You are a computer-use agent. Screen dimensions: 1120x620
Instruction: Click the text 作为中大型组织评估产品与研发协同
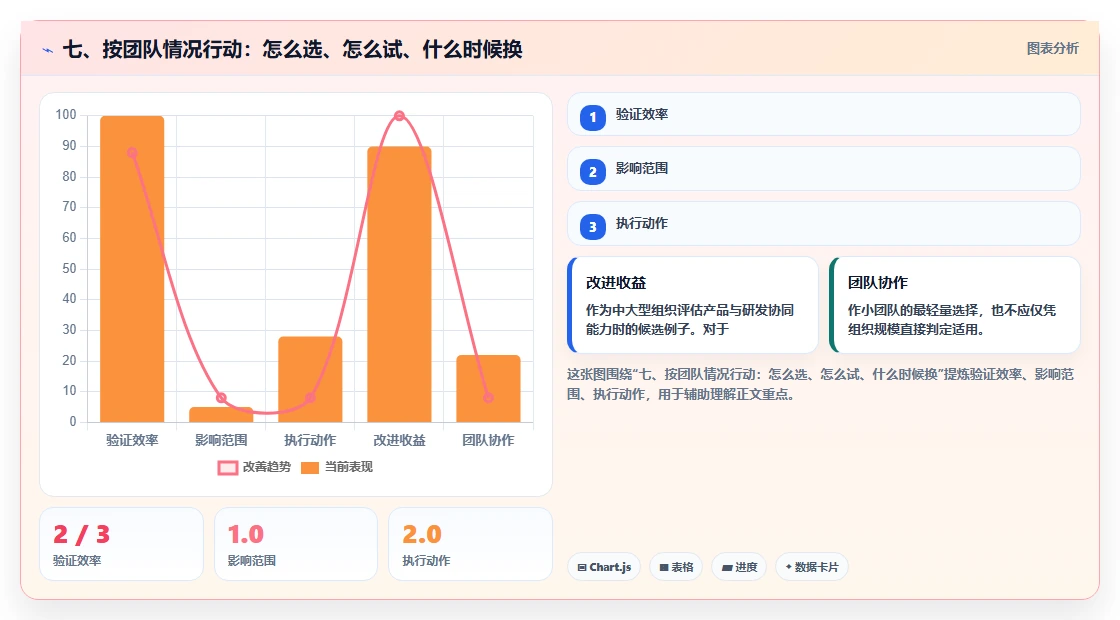coord(690,311)
